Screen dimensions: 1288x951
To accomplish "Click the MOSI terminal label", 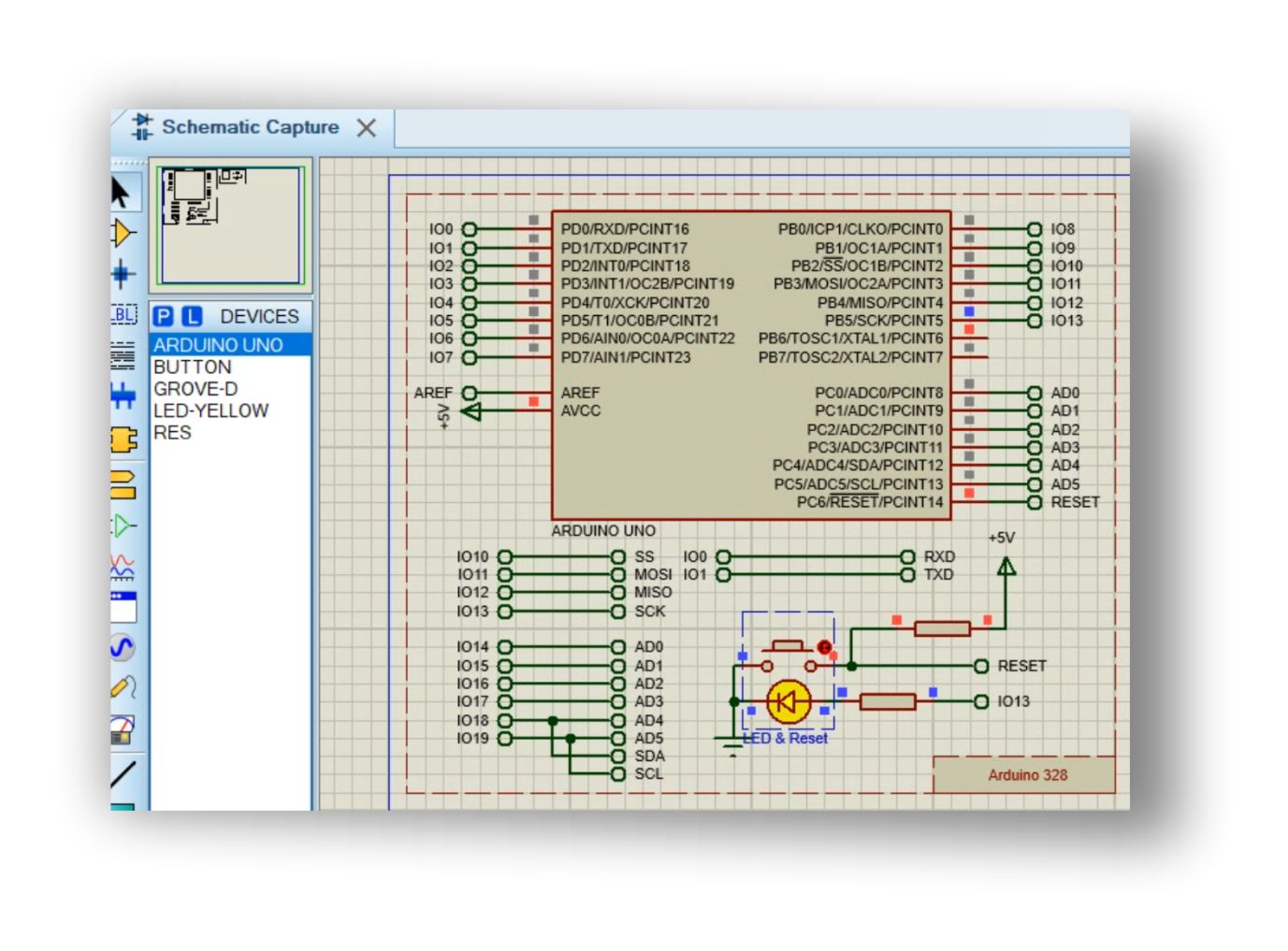I will [653, 575].
